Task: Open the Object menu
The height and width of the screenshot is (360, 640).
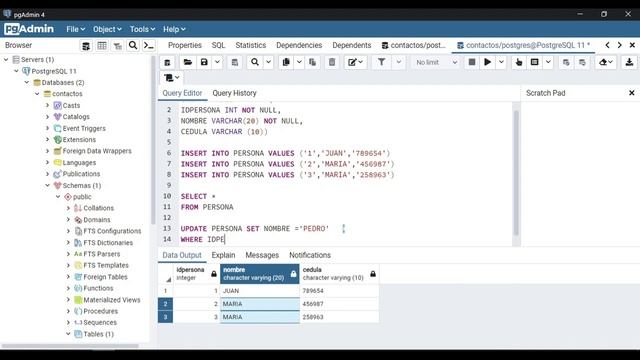Action: pos(107,29)
